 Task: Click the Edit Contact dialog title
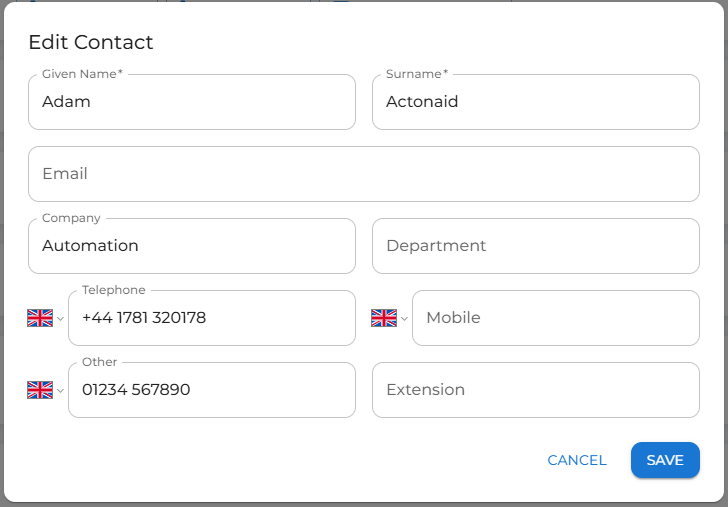(91, 42)
